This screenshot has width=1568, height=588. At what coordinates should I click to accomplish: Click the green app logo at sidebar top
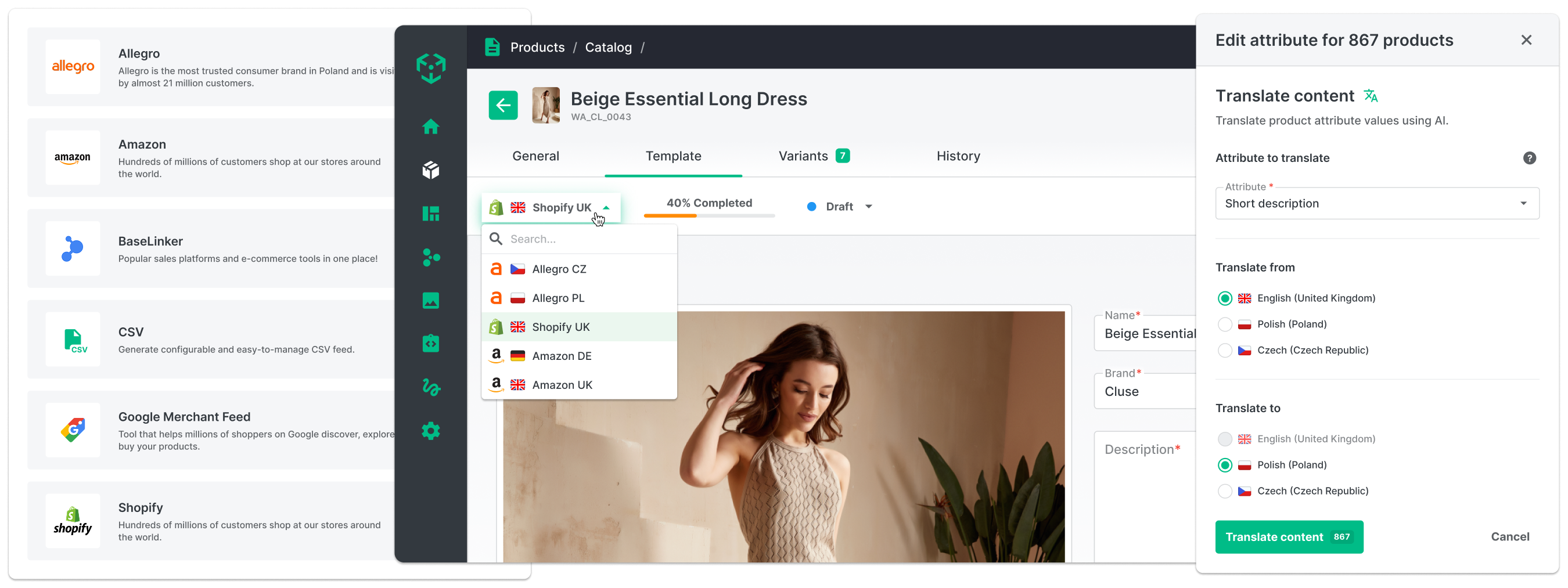click(x=430, y=67)
